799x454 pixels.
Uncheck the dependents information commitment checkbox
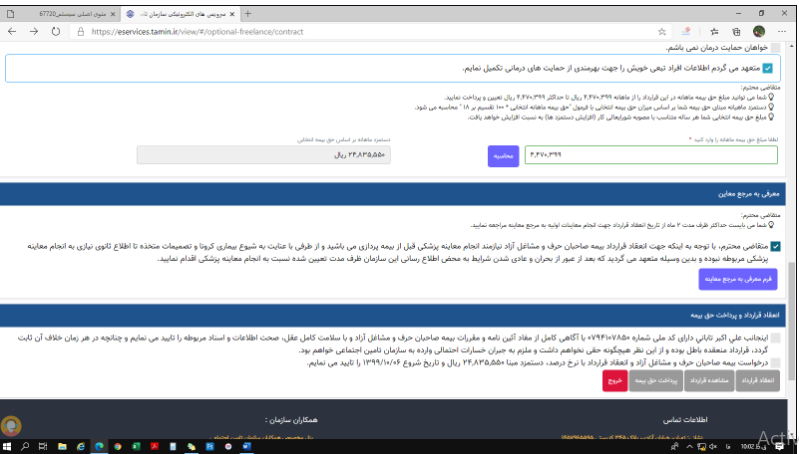[x=767, y=68]
